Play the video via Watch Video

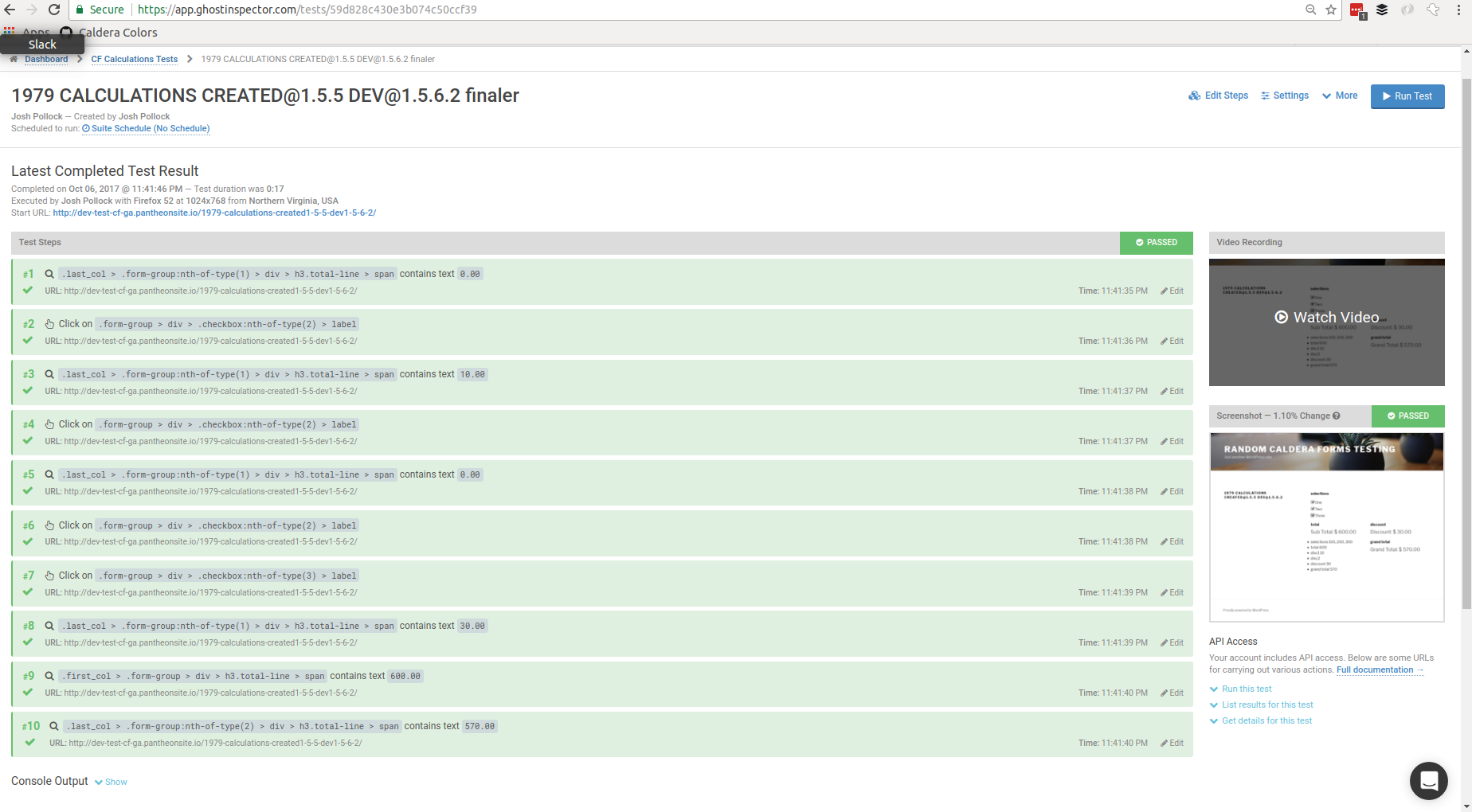click(1326, 317)
